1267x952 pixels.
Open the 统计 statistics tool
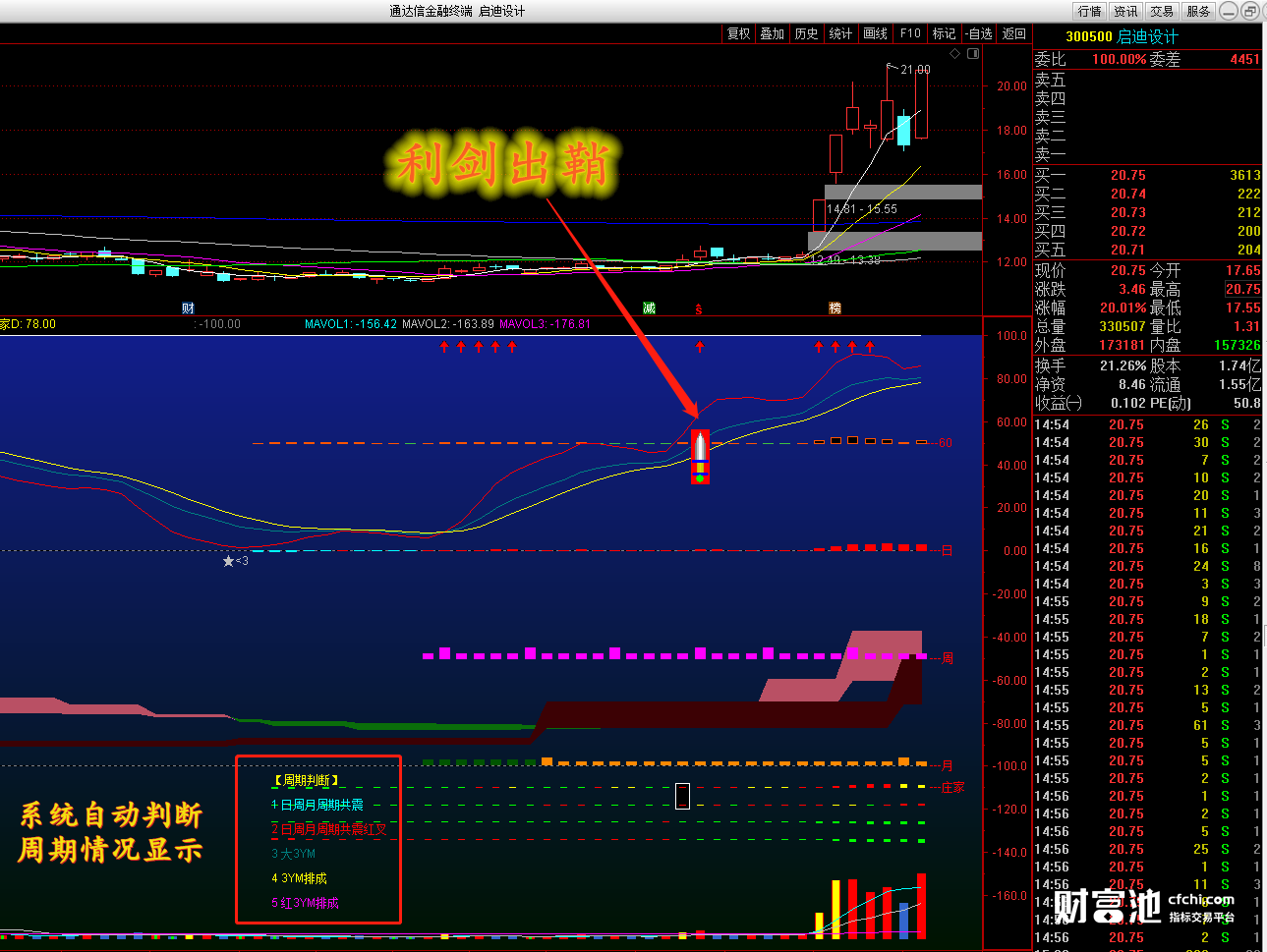click(x=841, y=33)
